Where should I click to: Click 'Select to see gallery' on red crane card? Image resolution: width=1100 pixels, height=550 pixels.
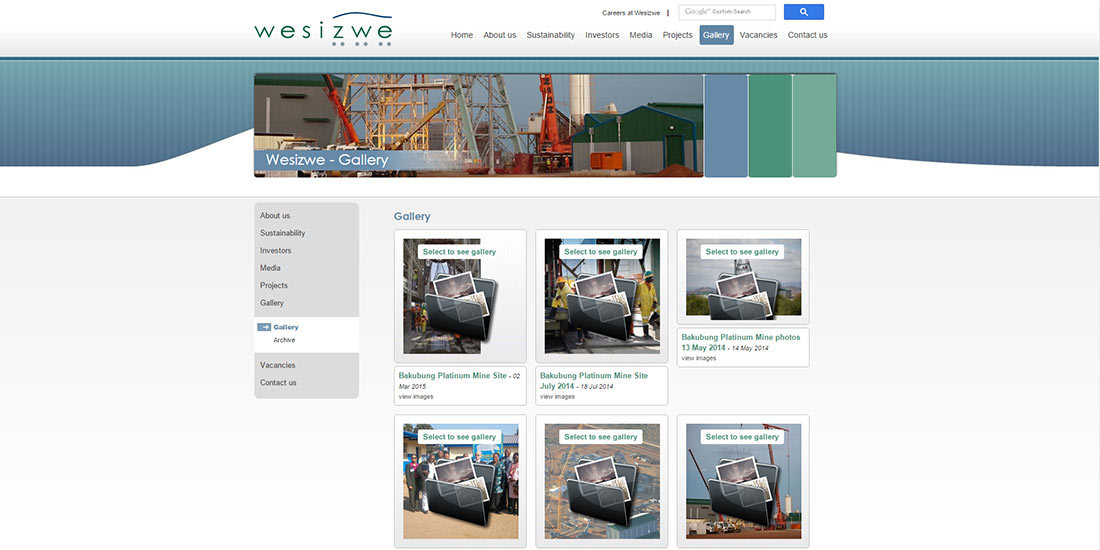click(x=742, y=437)
